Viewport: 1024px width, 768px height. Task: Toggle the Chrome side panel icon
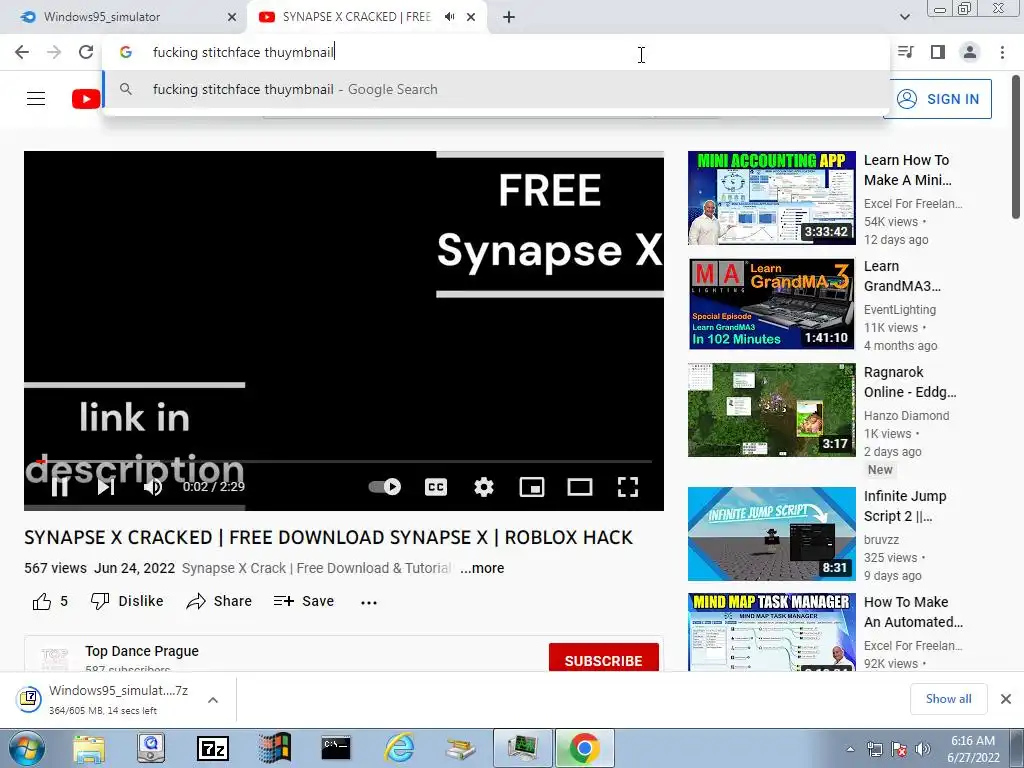[938, 52]
